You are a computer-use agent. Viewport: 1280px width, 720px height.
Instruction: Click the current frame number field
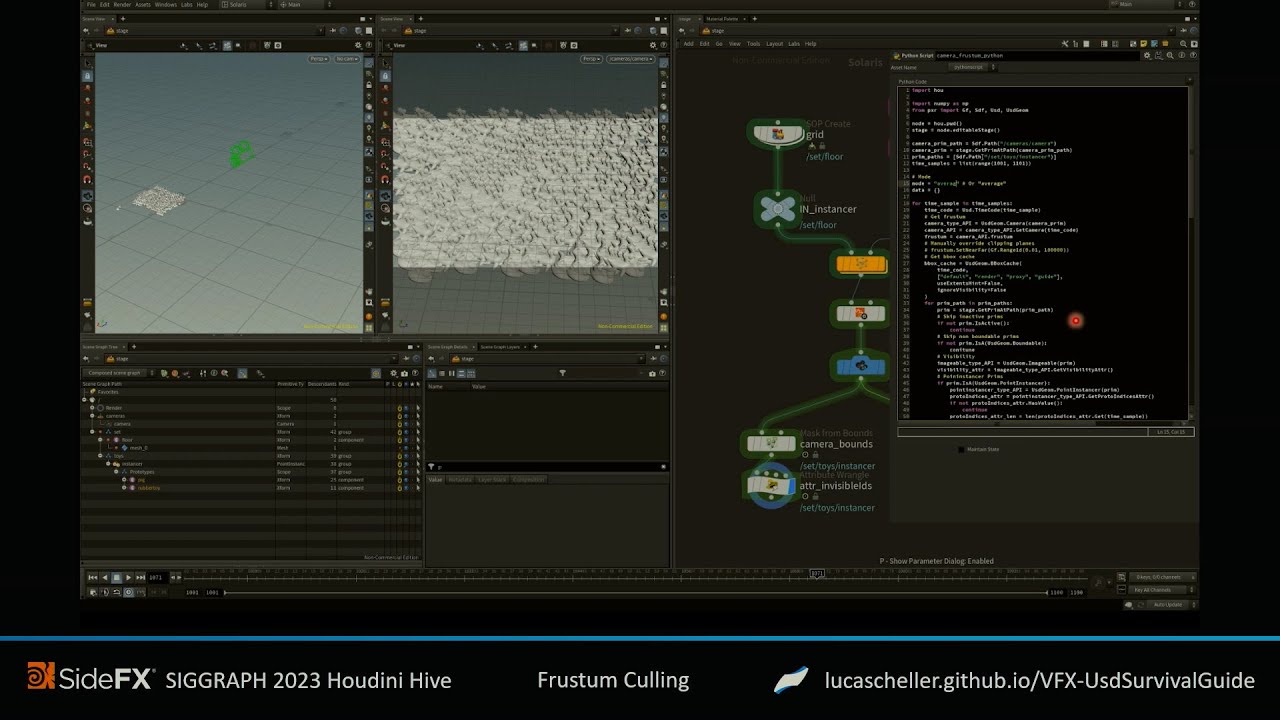point(157,577)
